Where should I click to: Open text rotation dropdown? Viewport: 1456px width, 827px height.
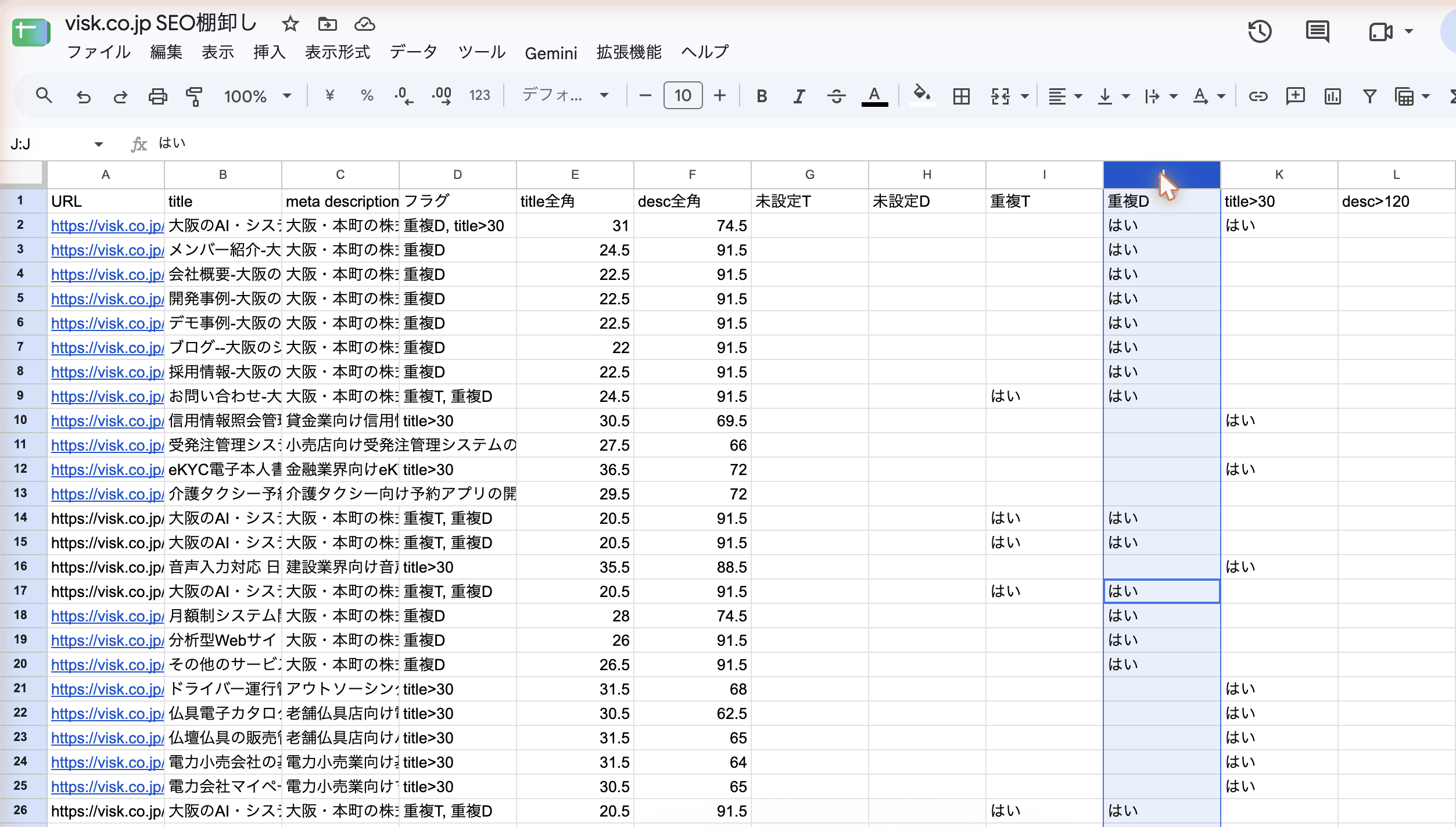(1208, 96)
